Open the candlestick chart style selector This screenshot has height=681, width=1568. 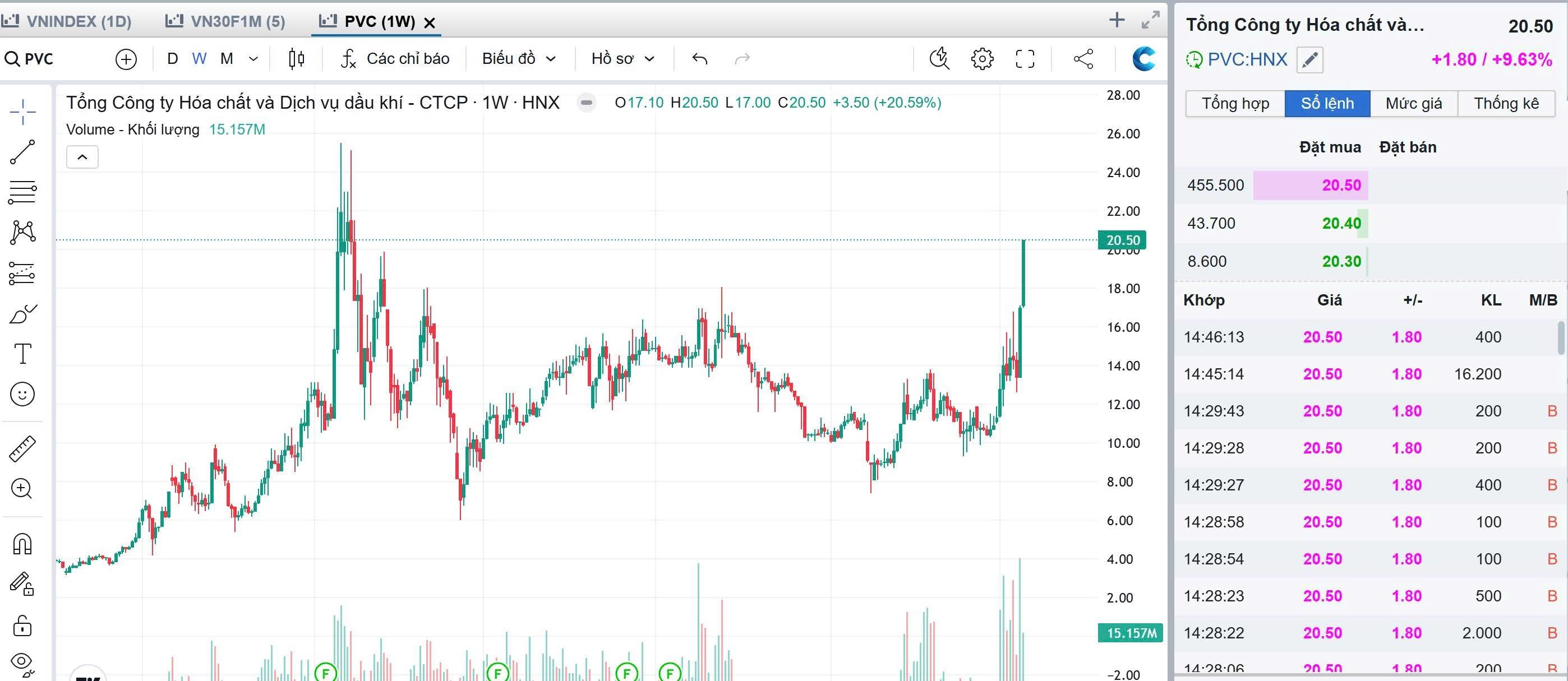(x=297, y=58)
